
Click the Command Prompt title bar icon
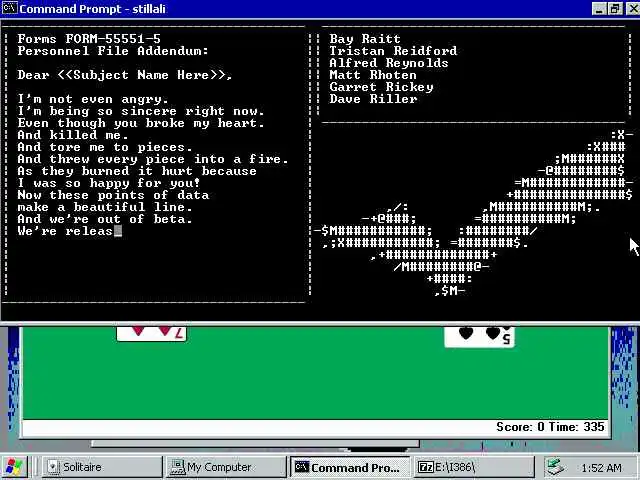[x=9, y=8]
